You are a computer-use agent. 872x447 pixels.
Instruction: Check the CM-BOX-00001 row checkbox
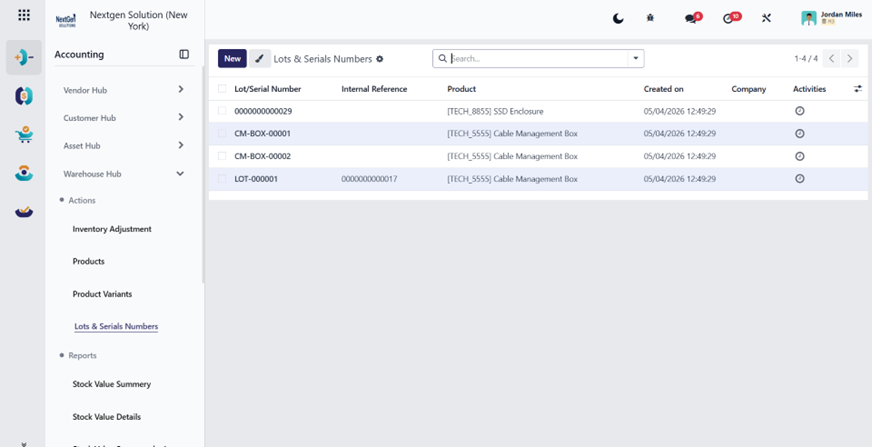pos(222,133)
